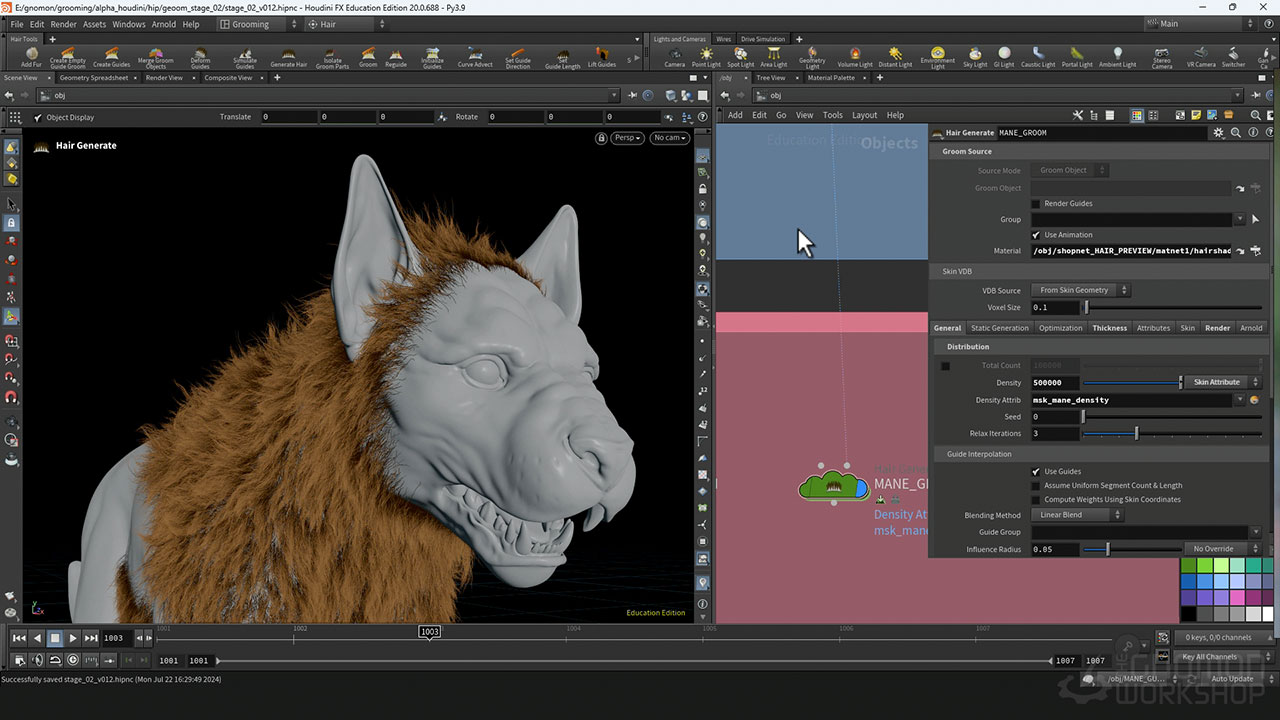Open the Arnold menu in menu bar

(x=163, y=24)
